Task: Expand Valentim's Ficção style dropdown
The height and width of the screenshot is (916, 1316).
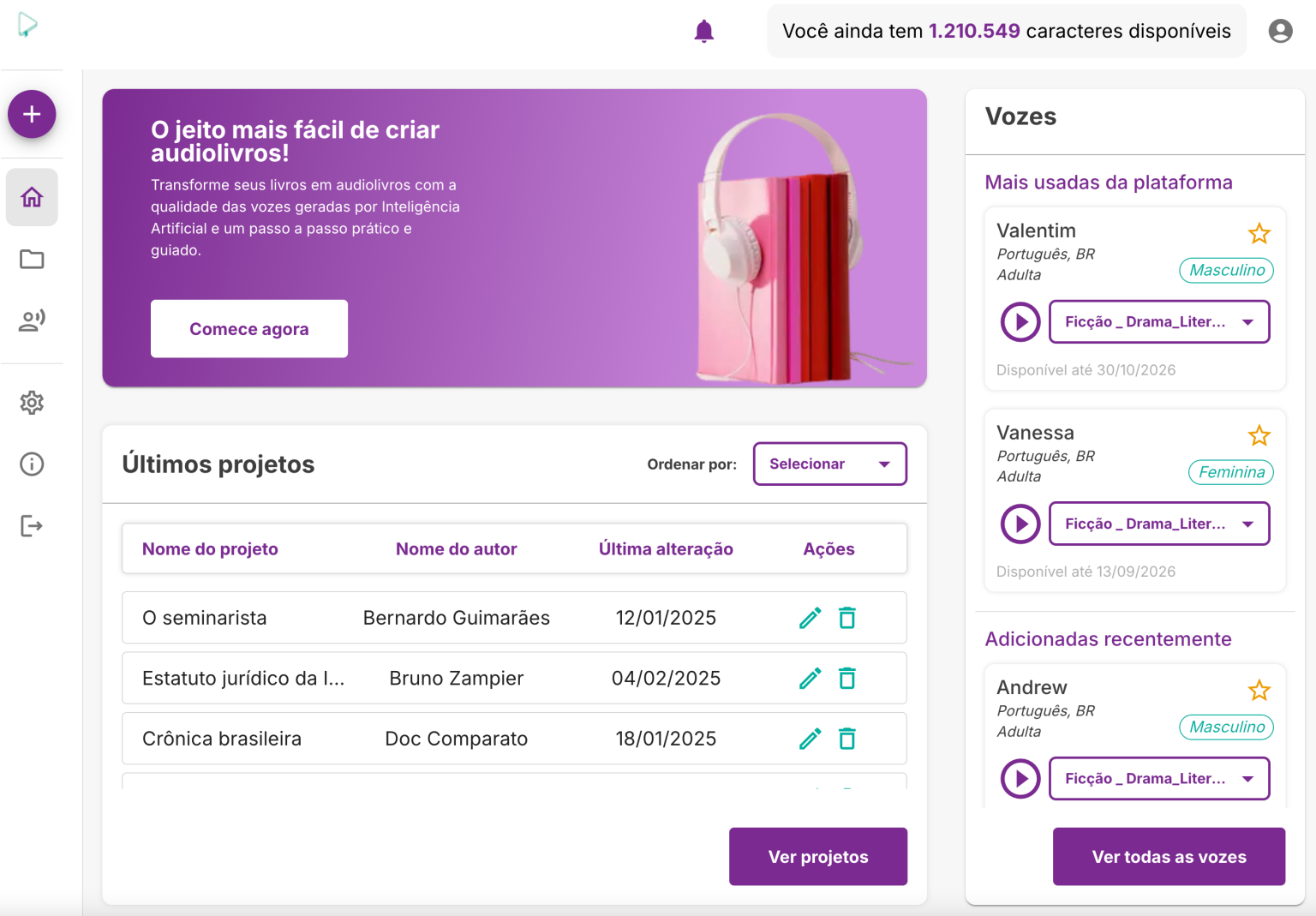Action: click(x=1158, y=321)
